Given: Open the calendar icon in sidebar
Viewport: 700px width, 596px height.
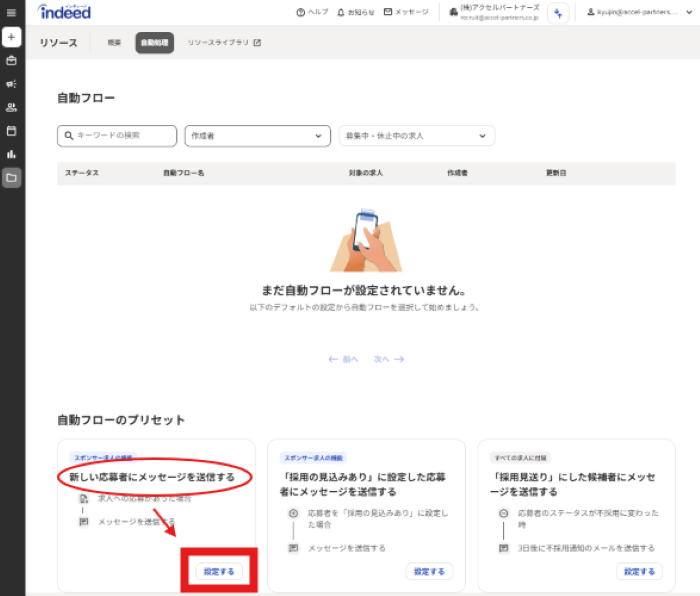Looking at the screenshot, I should click(12, 131).
